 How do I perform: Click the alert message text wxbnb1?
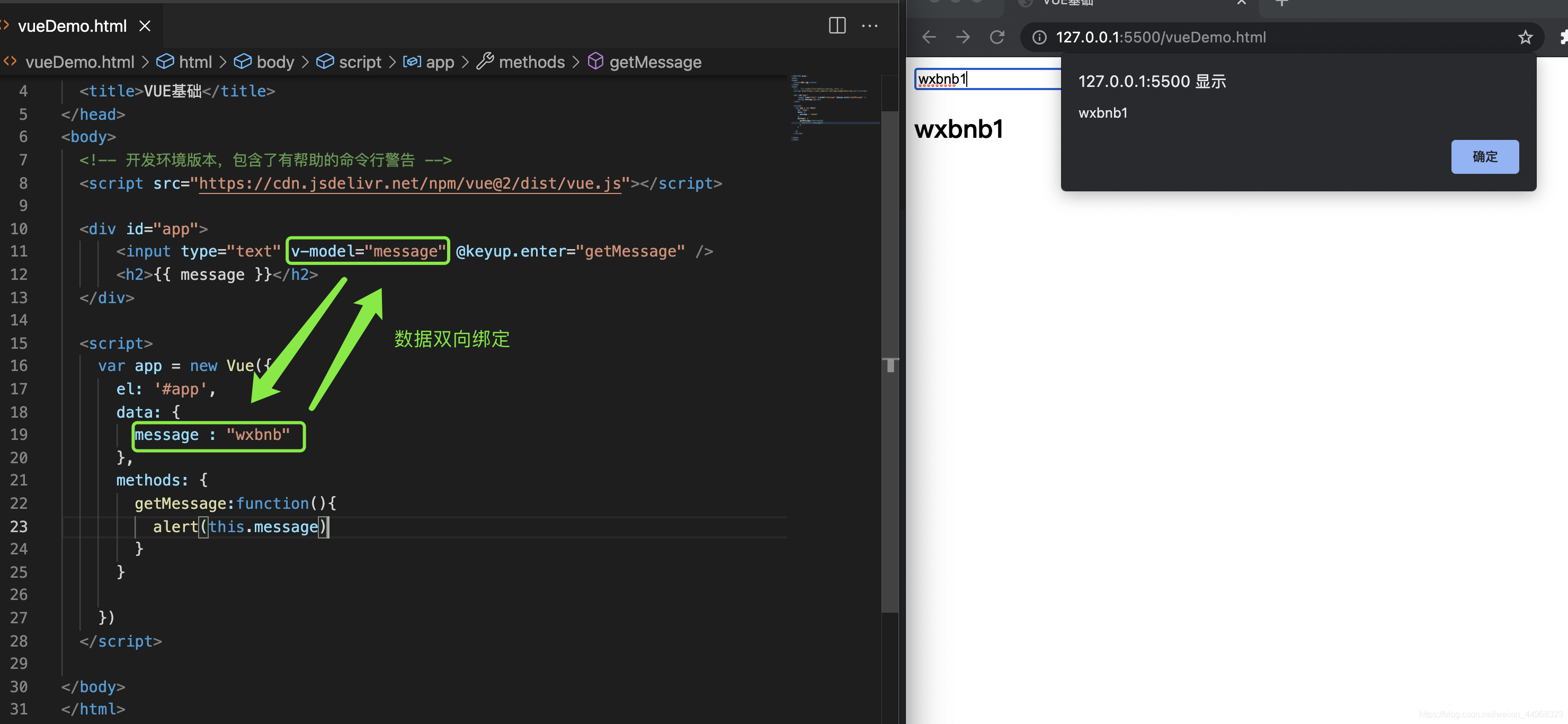(1102, 113)
